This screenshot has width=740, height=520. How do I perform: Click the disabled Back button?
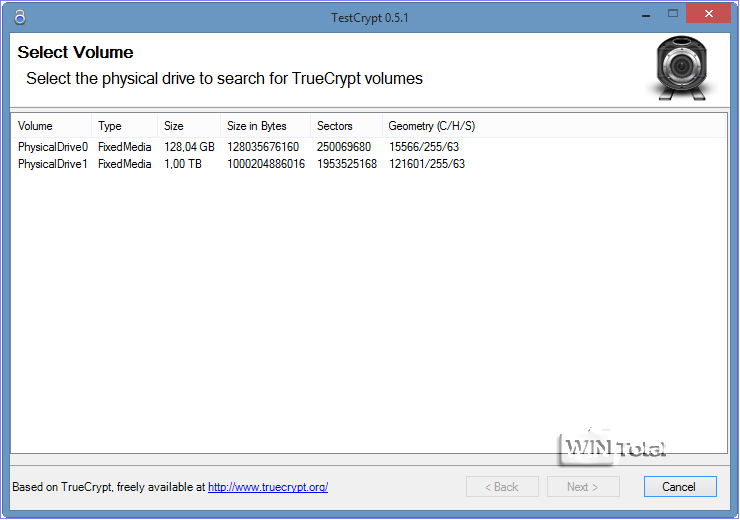502,486
